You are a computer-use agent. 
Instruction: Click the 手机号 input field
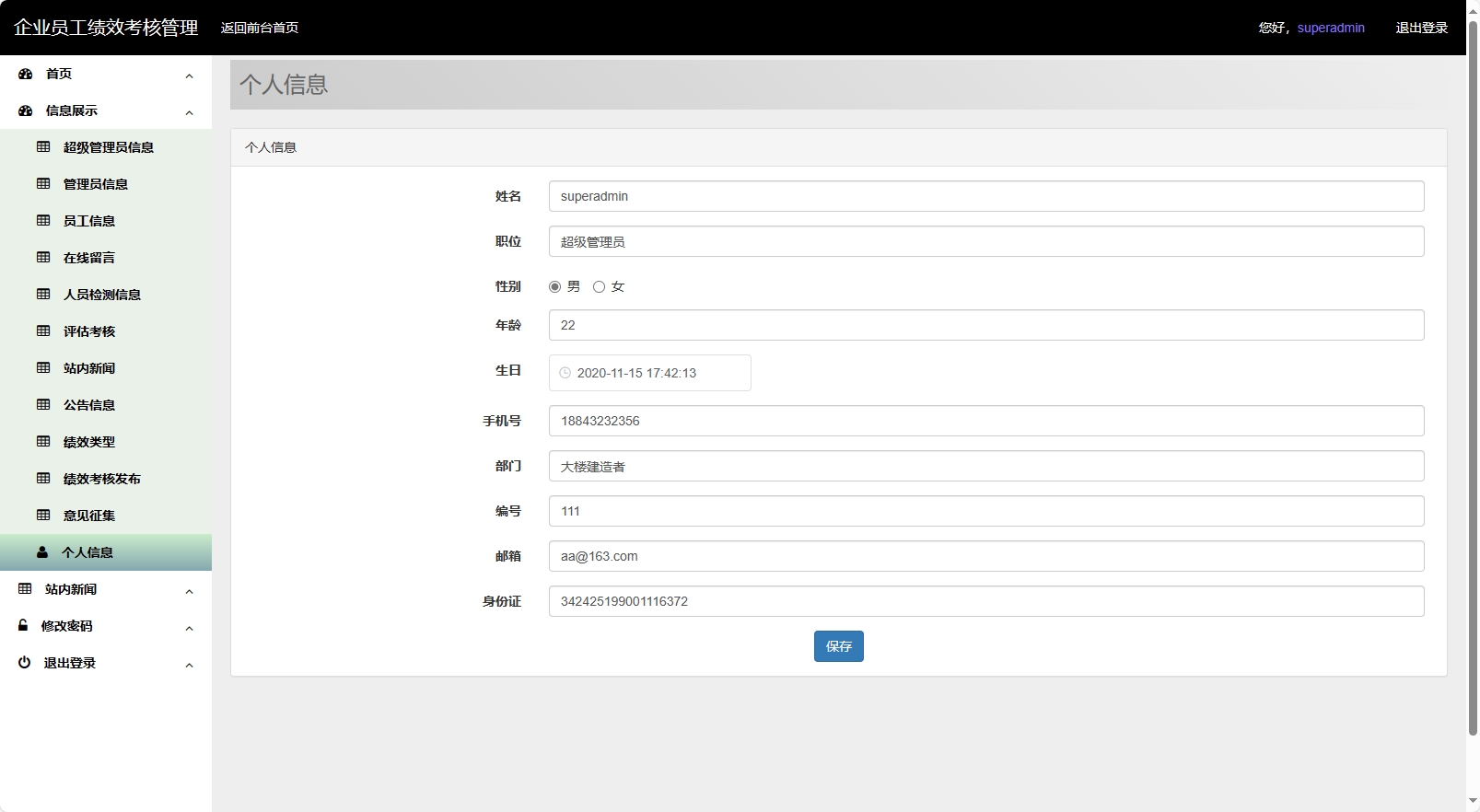[x=986, y=421]
